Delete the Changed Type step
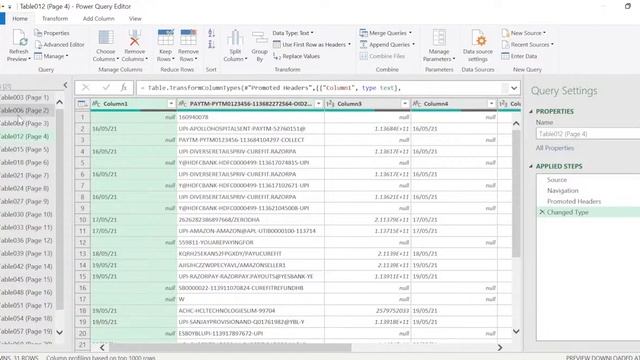This screenshot has width=640, height=360. [542, 212]
